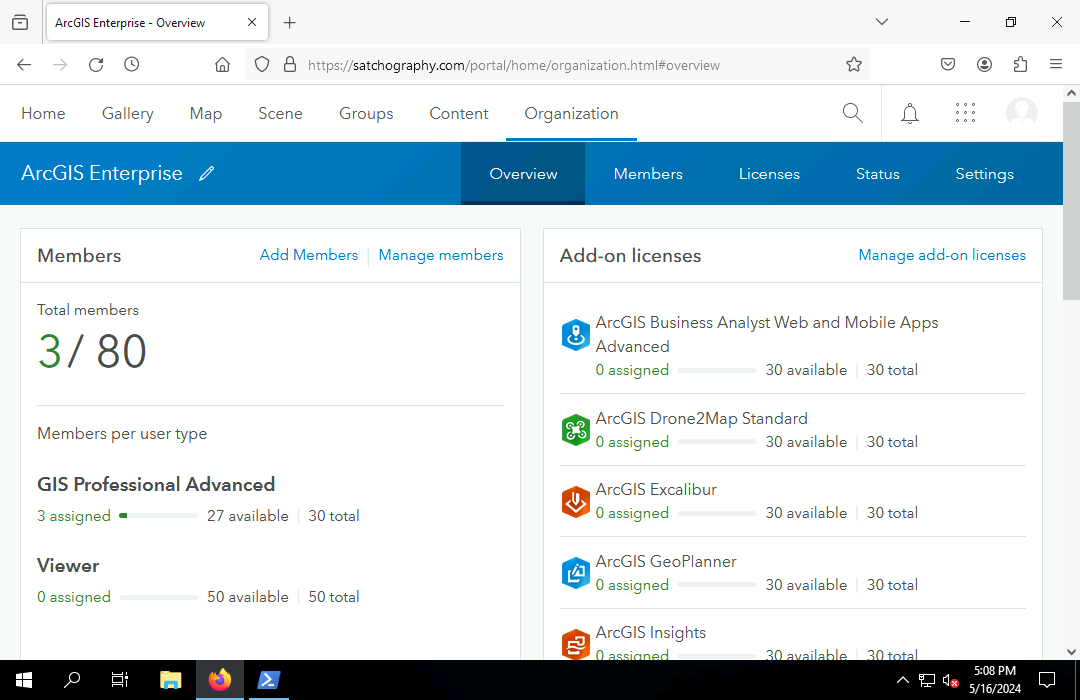The height and width of the screenshot is (700, 1080).
Task: Switch to the Members tab
Action: pos(648,174)
